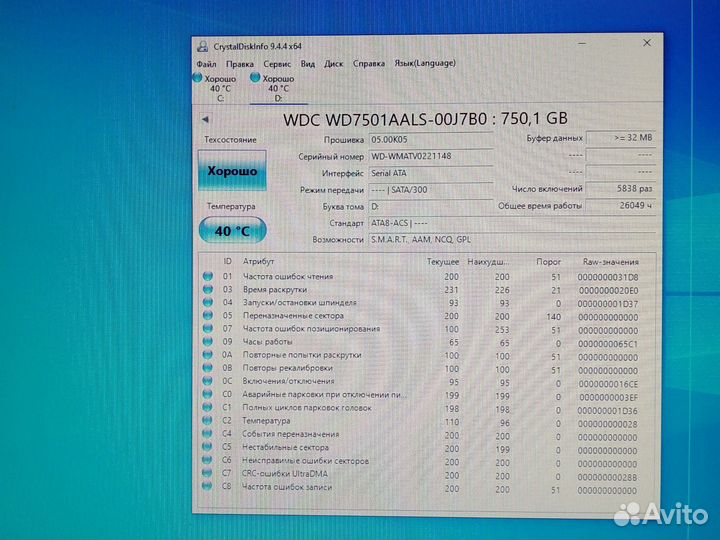This screenshot has height=540, width=720.
Task: Open the Файл menu
Action: (x=206, y=64)
